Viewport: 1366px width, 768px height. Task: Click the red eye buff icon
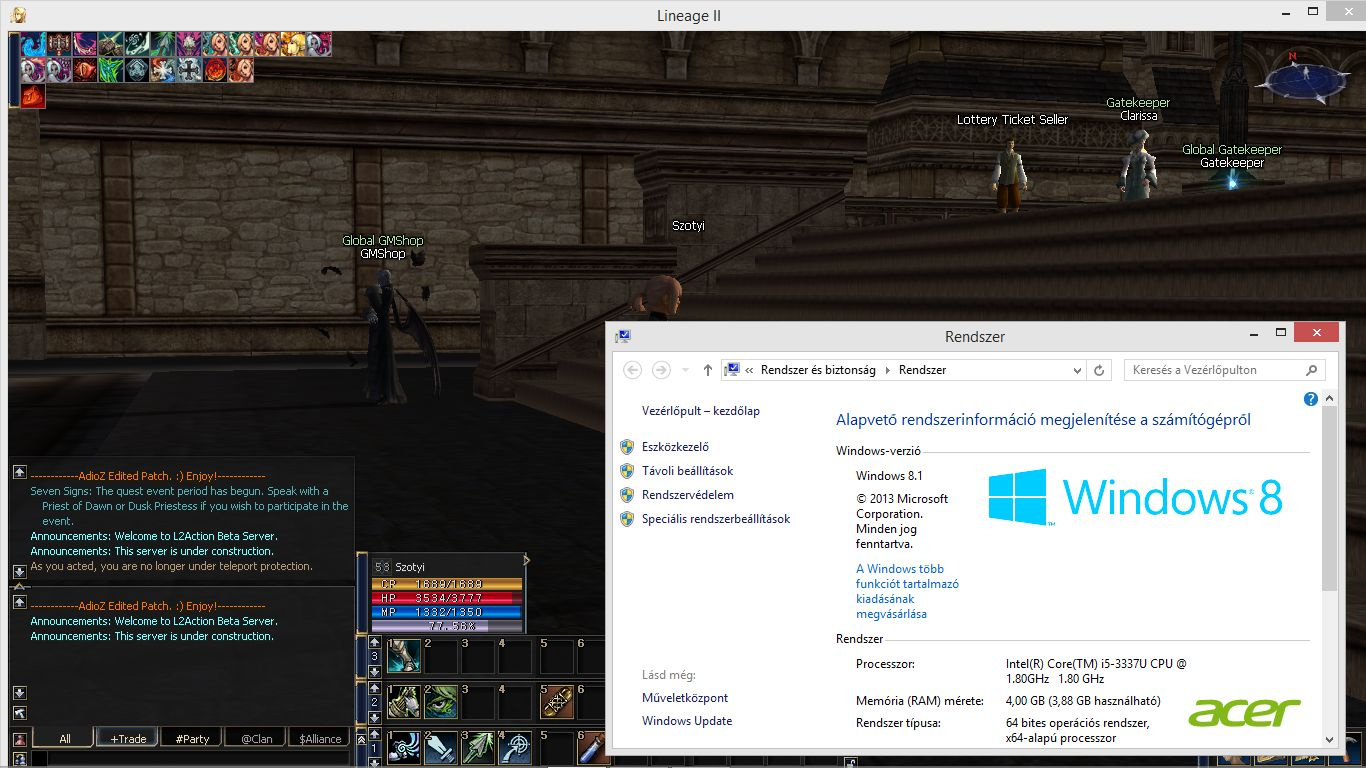(86, 70)
